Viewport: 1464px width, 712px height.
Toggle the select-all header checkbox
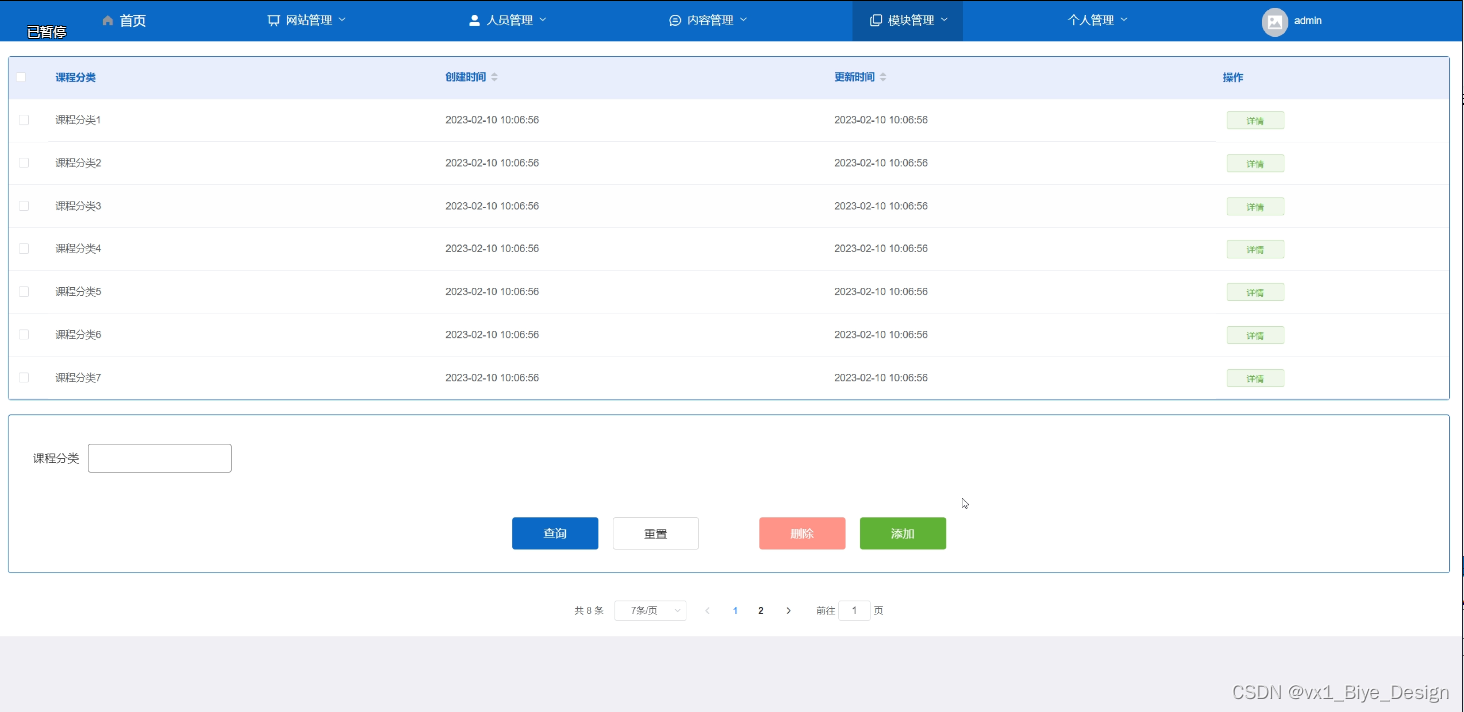point(21,77)
